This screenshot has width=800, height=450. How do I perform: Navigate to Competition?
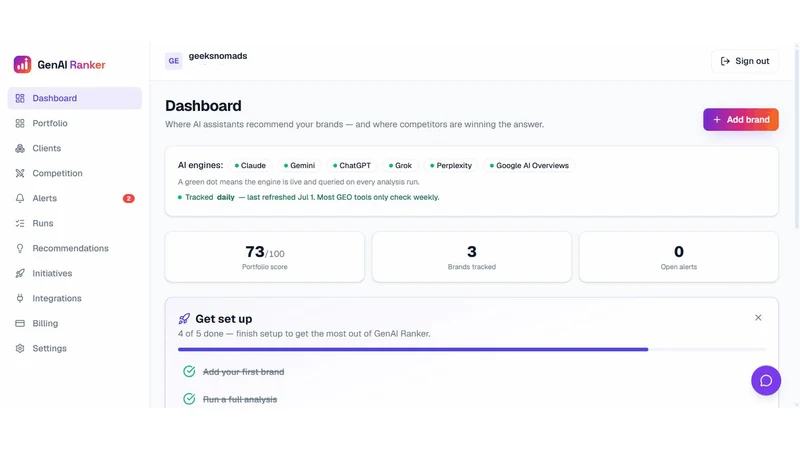click(74, 173)
